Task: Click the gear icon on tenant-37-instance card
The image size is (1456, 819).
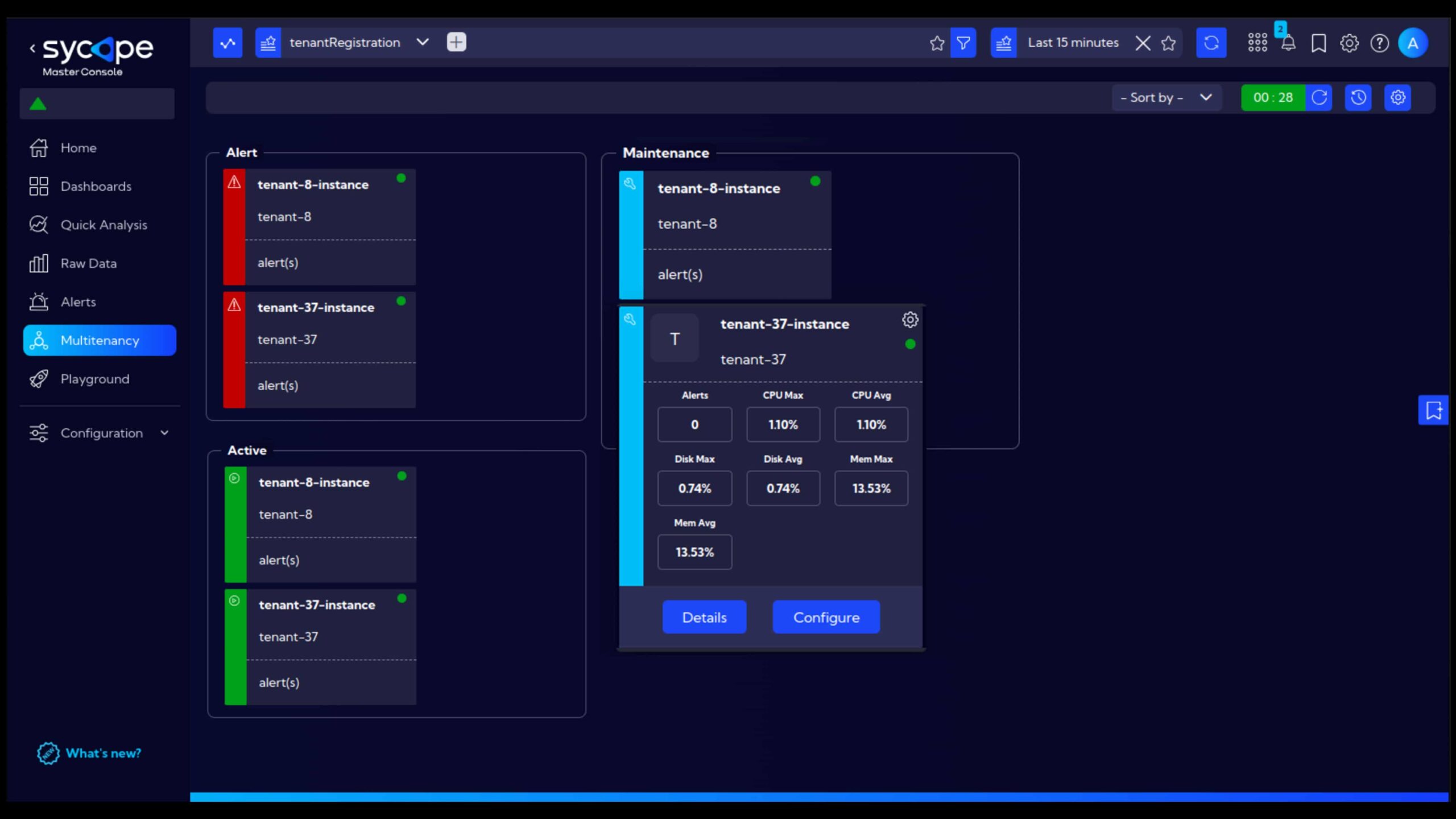Action: click(x=910, y=320)
